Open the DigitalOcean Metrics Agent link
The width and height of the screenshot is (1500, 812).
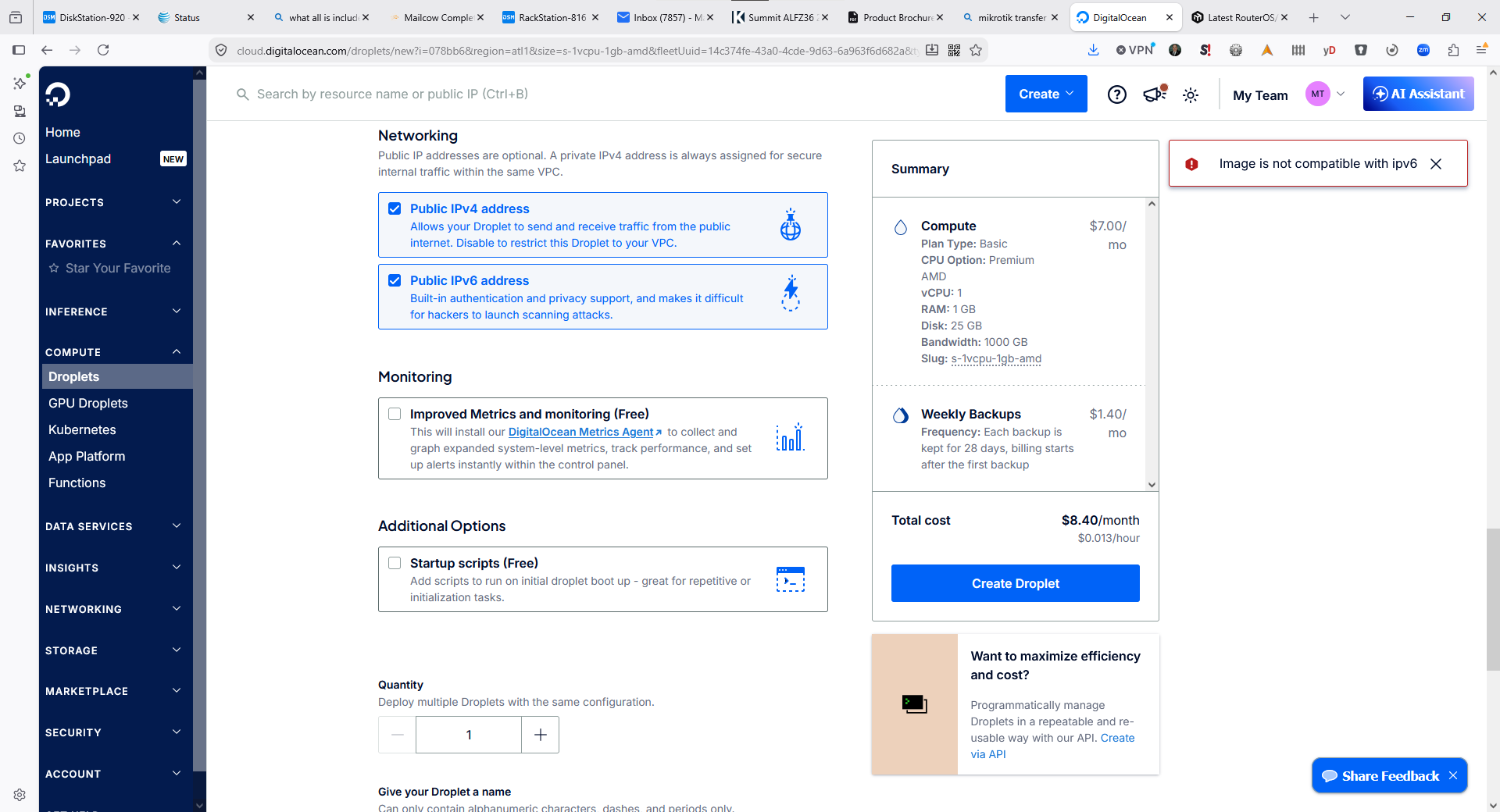point(584,432)
